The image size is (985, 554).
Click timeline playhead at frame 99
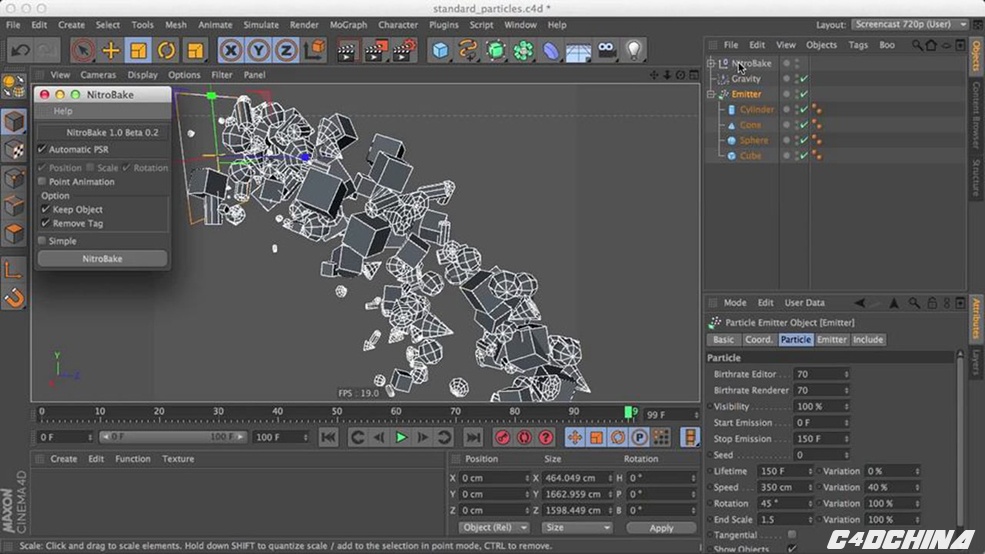point(628,412)
